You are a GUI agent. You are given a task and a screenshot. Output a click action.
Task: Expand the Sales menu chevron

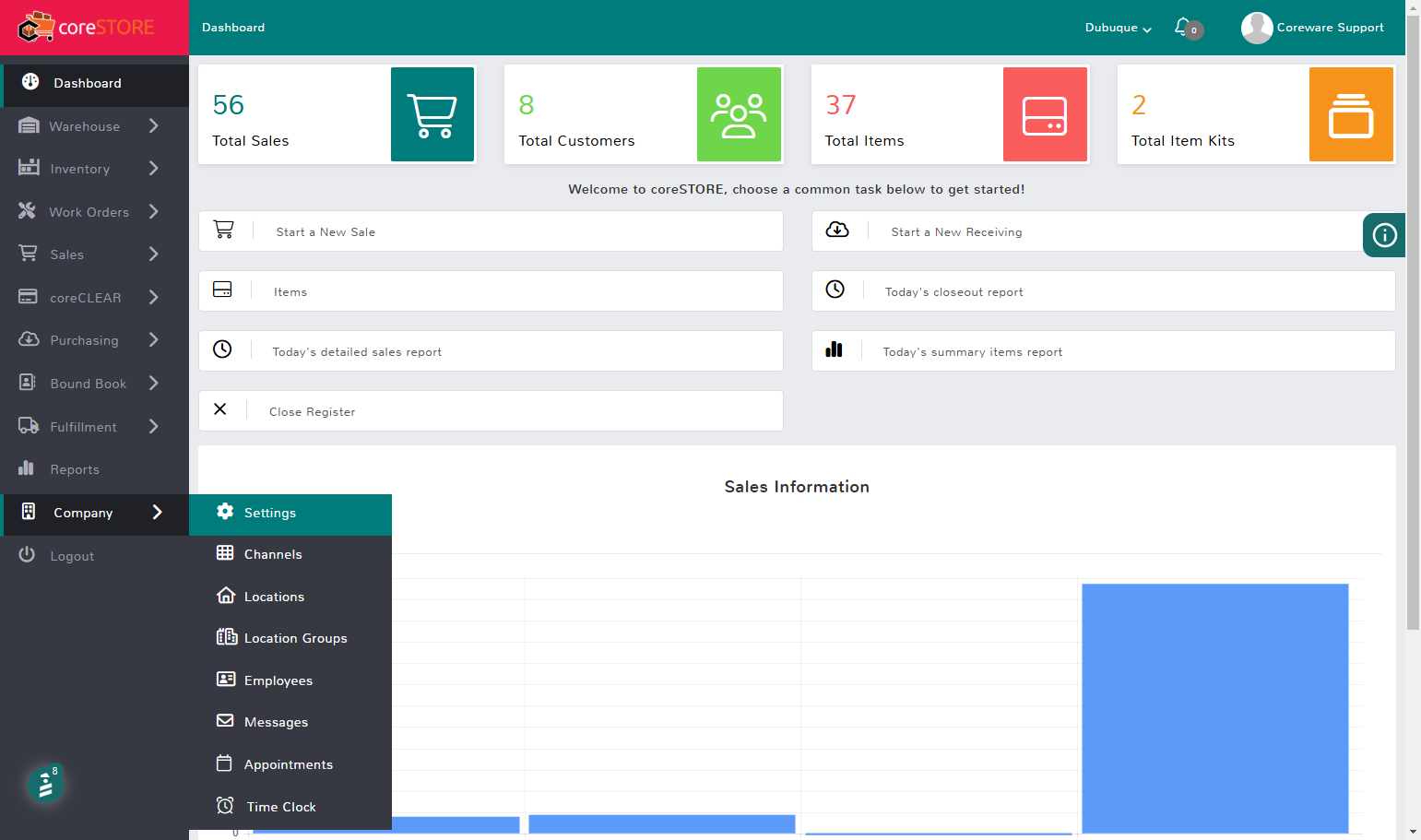tap(154, 254)
